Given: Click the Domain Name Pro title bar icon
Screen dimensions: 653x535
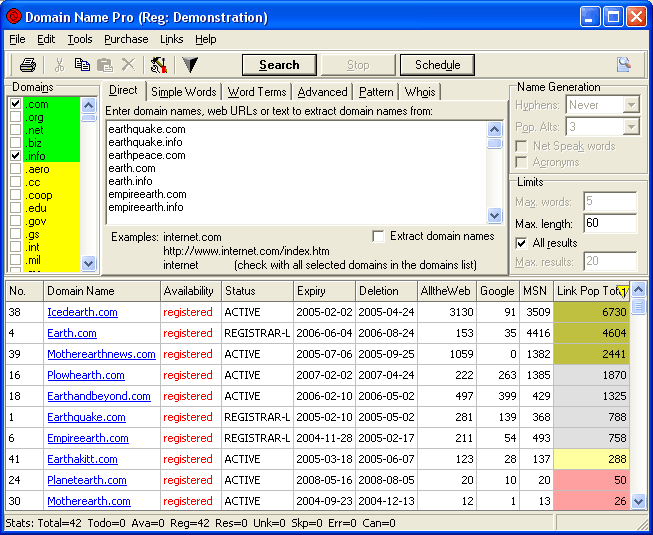Looking at the screenshot, I should coord(13,17).
